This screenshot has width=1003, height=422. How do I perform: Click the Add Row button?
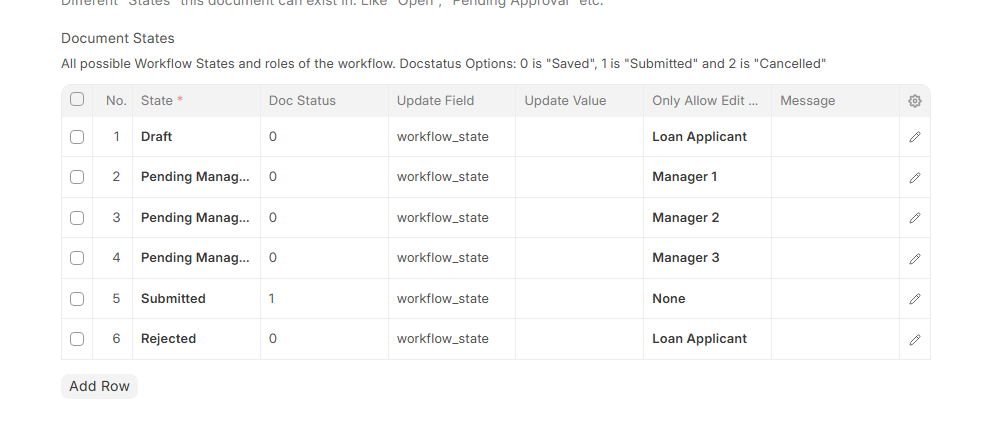point(99,386)
